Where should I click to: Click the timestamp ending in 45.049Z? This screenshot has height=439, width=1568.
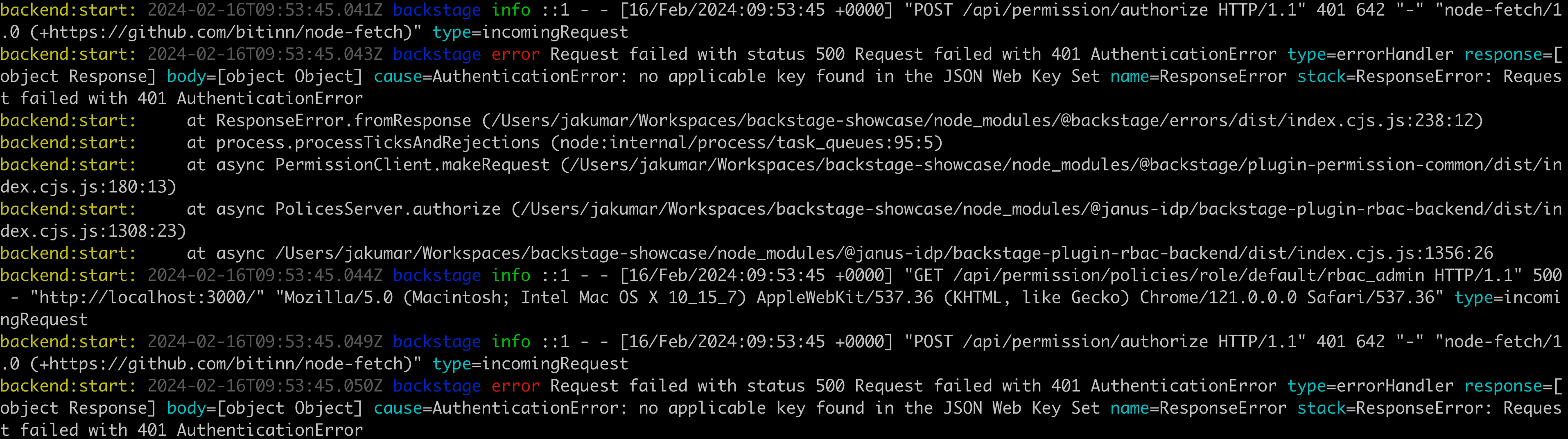265,342
